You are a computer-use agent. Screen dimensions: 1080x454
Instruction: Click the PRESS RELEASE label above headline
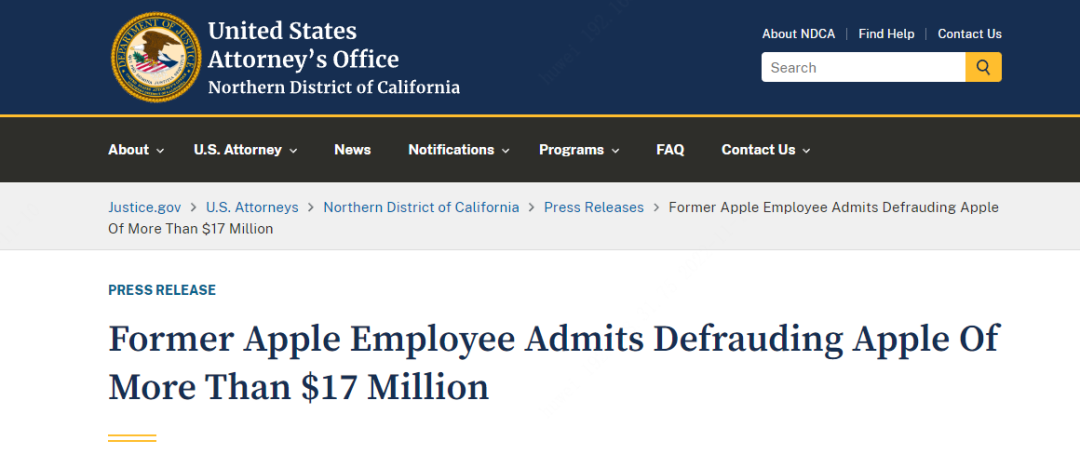click(162, 290)
